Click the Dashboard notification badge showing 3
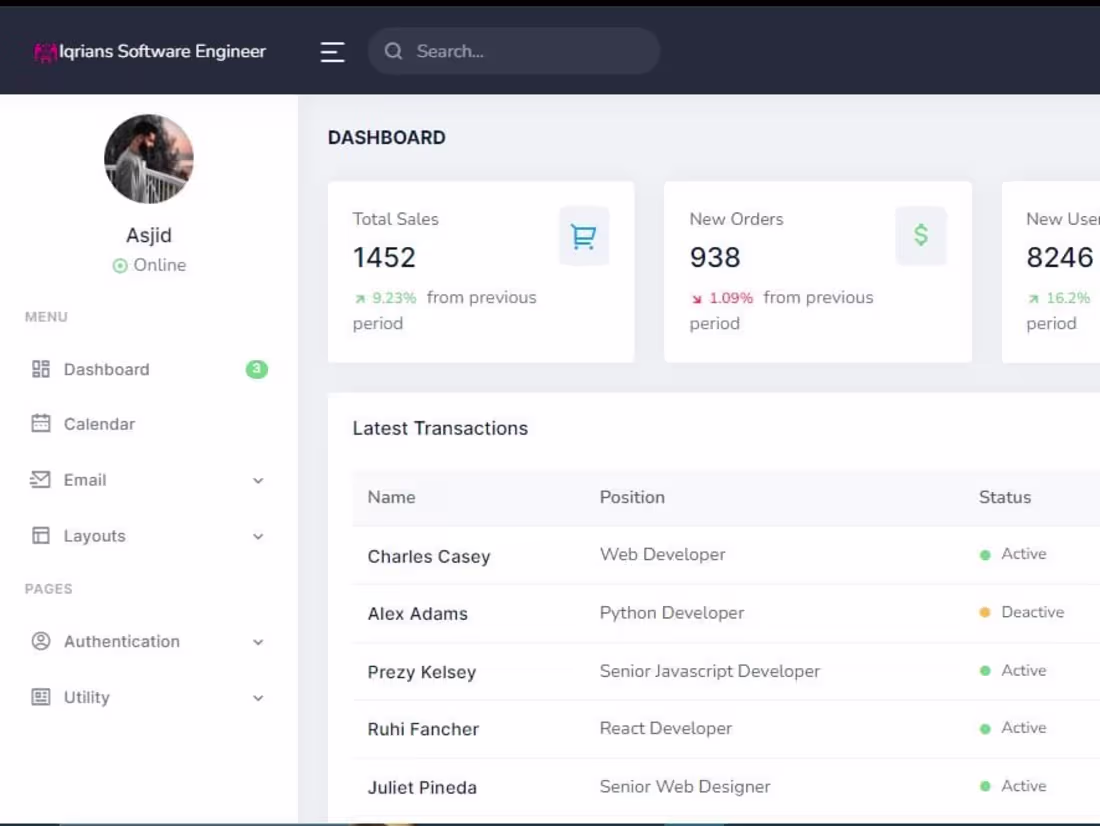Image resolution: width=1100 pixels, height=826 pixels. click(256, 369)
